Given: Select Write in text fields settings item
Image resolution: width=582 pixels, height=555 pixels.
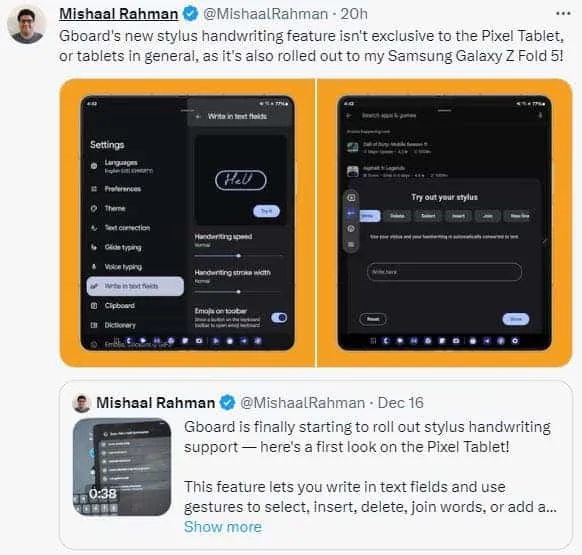Looking at the screenshot, I should [135, 286].
